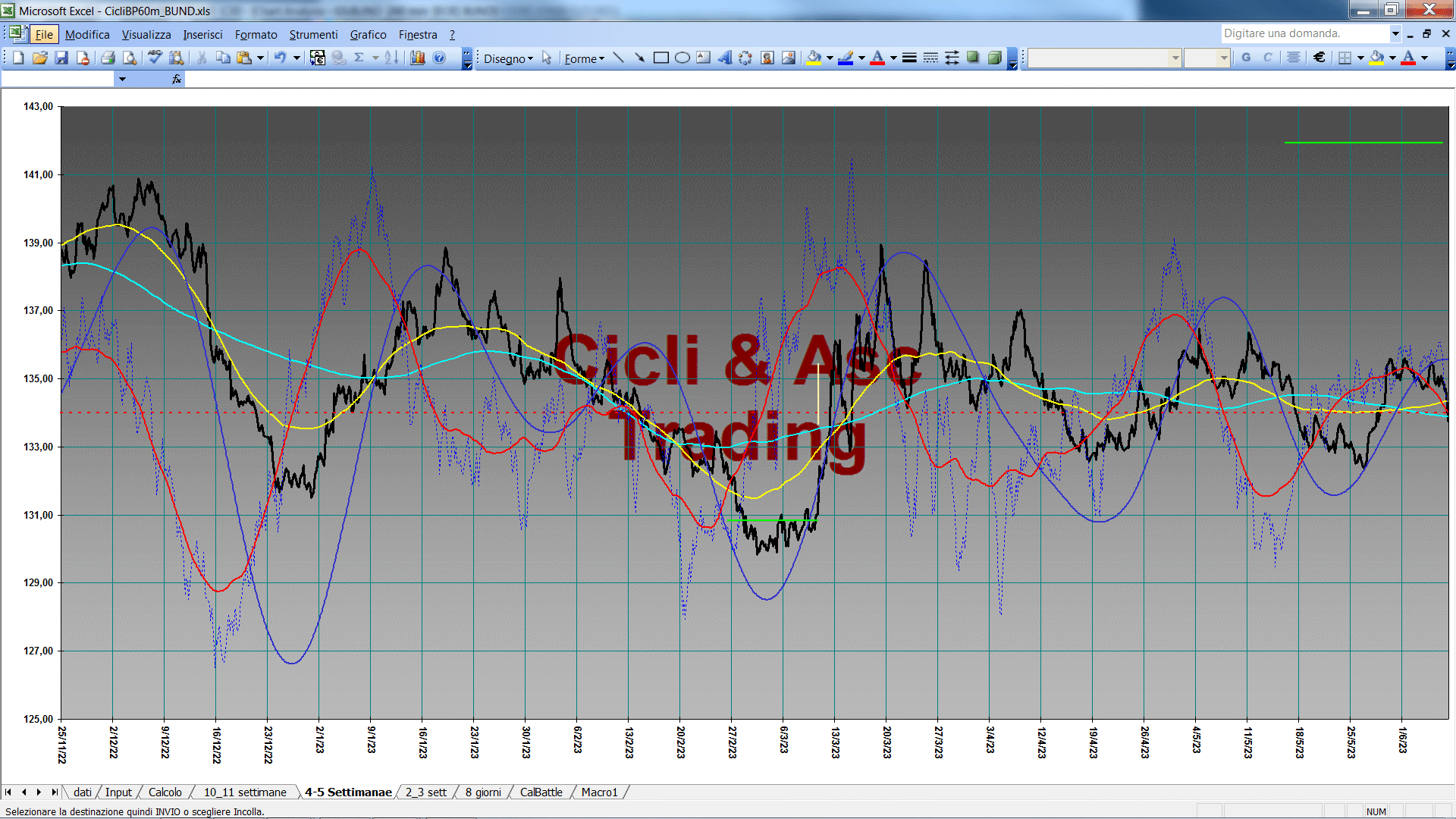Open the Chart Wizard icon

coord(417,58)
